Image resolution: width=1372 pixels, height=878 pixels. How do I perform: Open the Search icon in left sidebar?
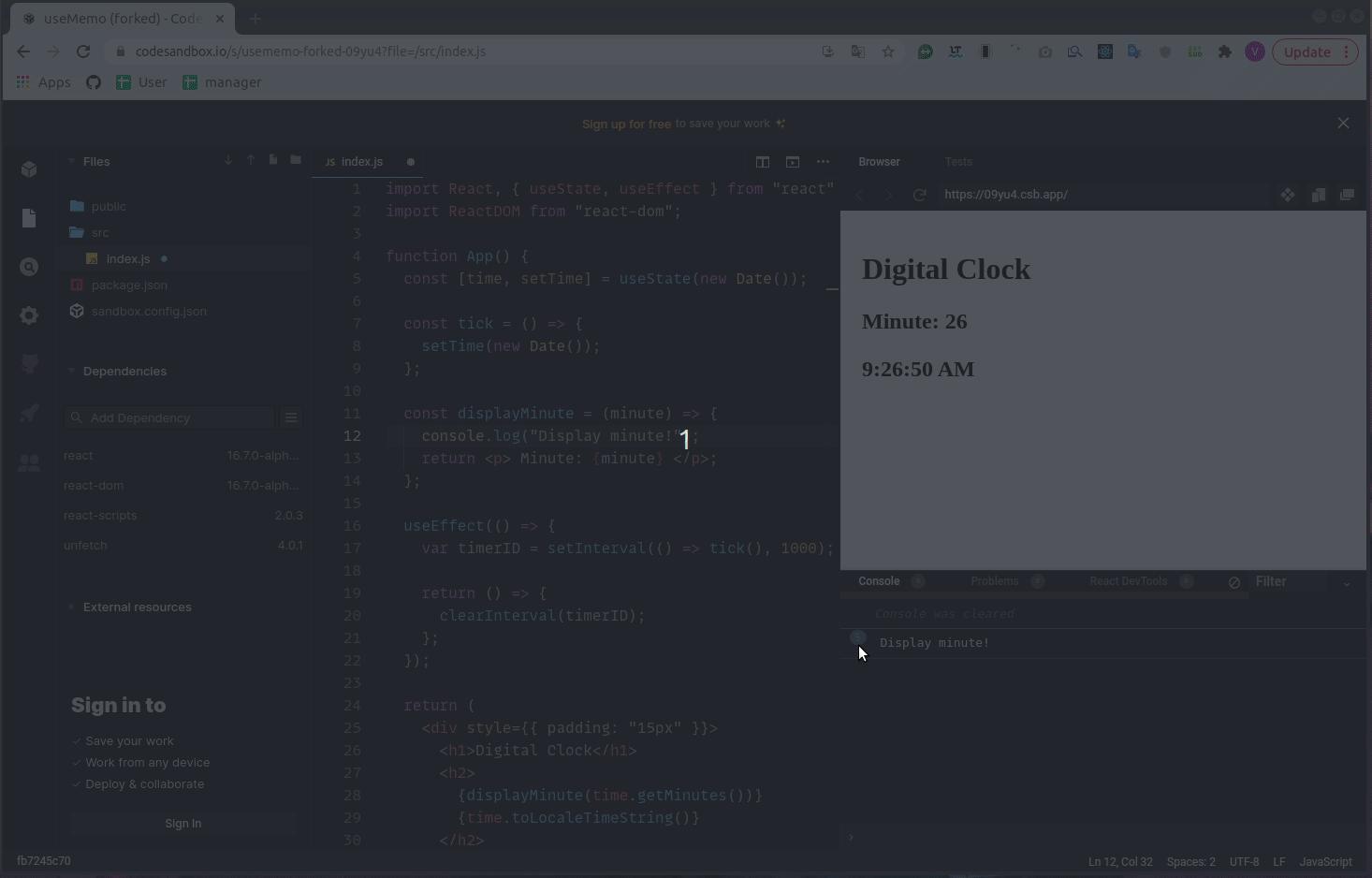pyautogui.click(x=29, y=267)
